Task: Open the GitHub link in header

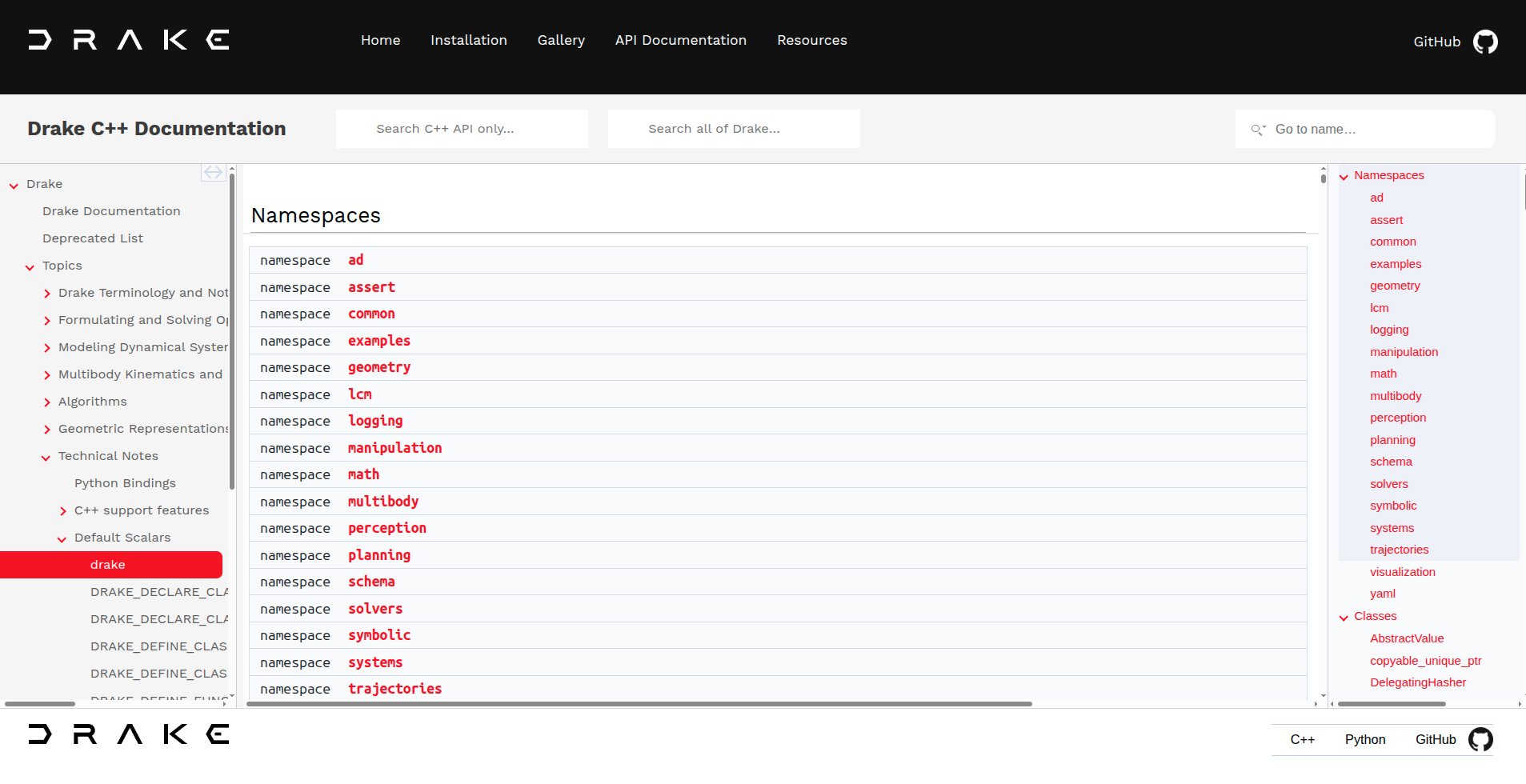Action: pos(1437,42)
